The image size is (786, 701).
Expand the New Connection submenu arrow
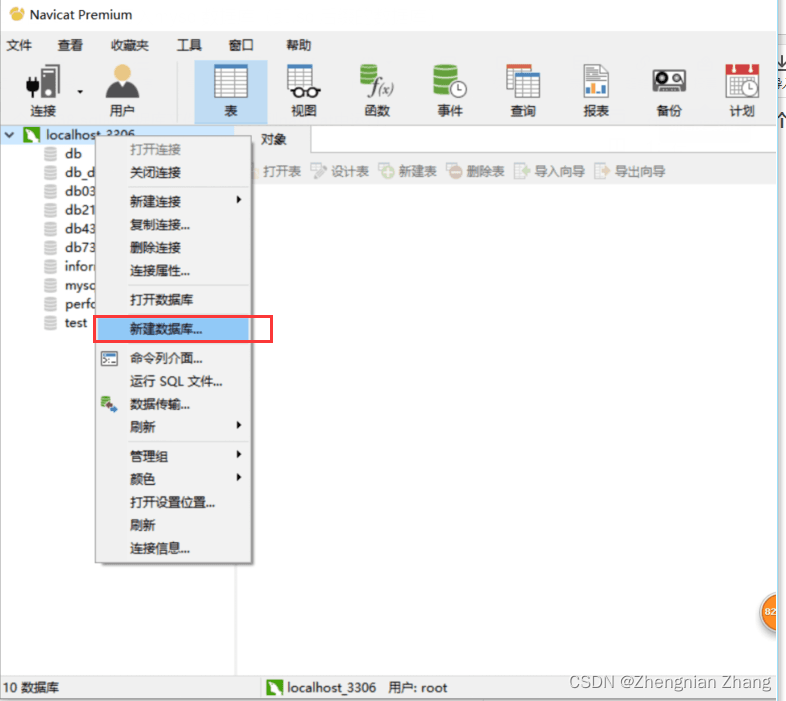coord(238,201)
